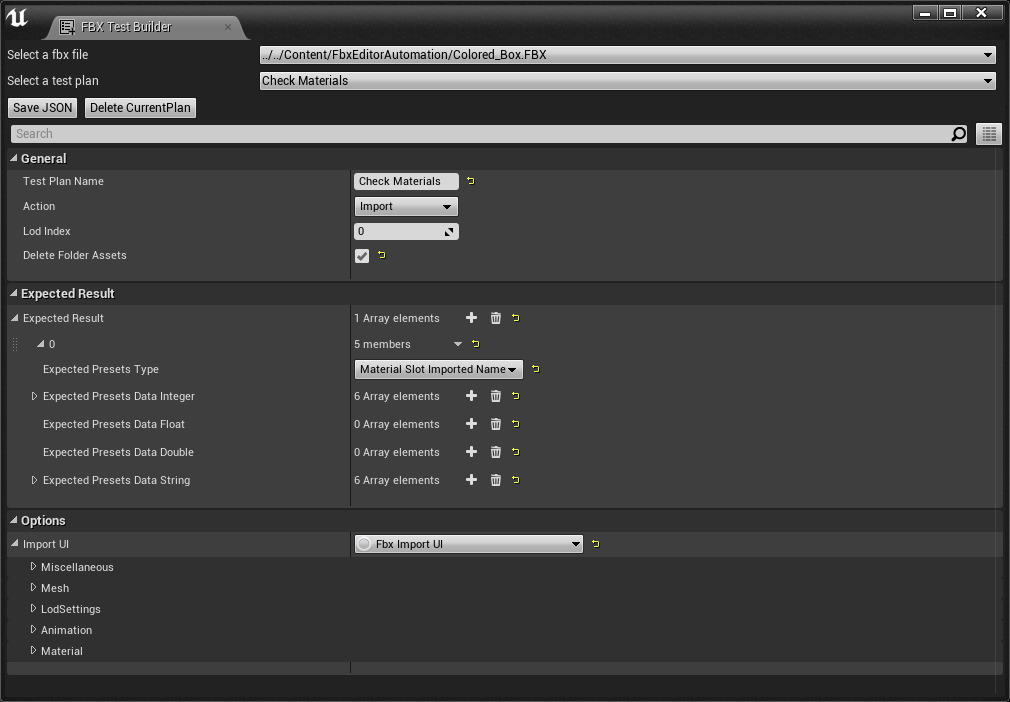Click the search magnifying glass icon
Screen dimensions: 1010x702
tap(958, 133)
